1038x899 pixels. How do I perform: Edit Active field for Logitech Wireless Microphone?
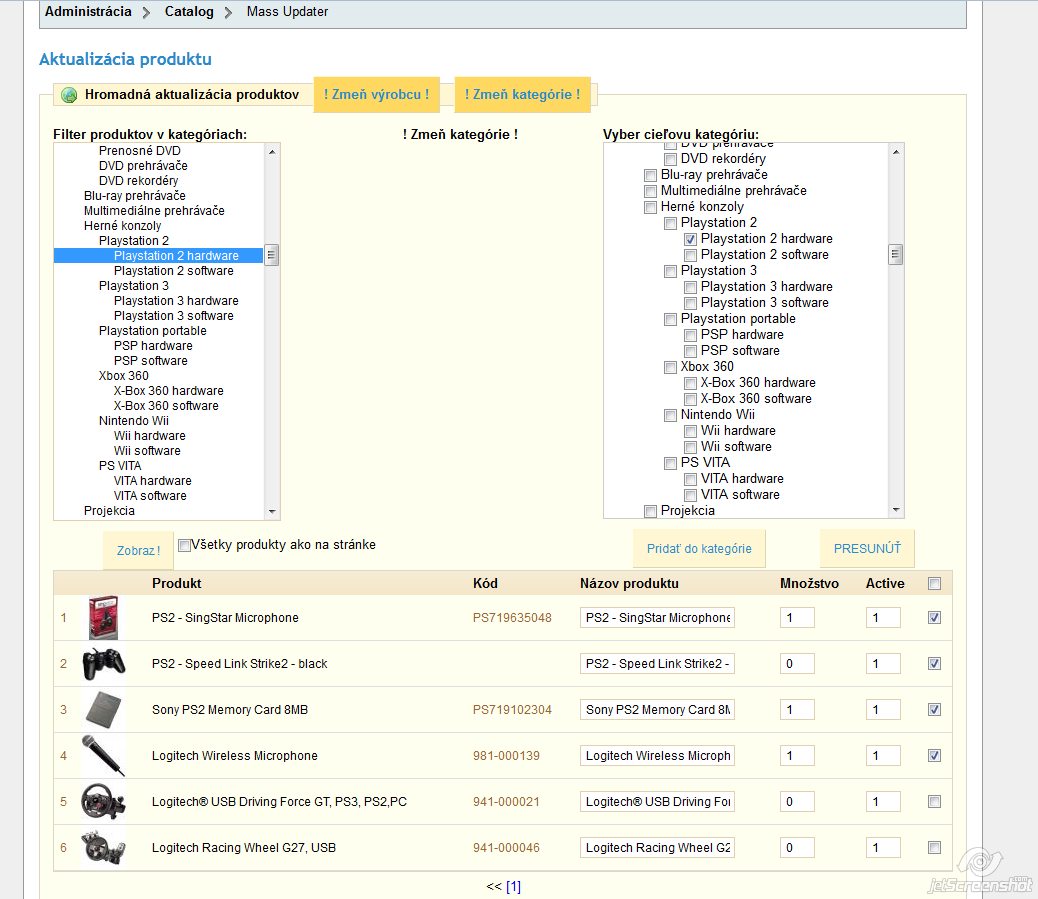click(x=883, y=755)
